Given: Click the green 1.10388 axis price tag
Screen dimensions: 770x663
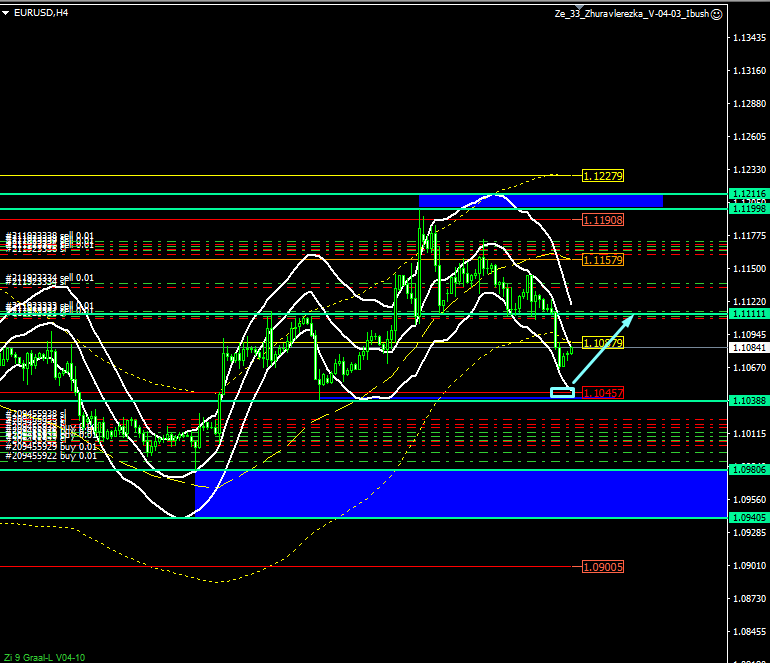Looking at the screenshot, I should pyautogui.click(x=749, y=401).
